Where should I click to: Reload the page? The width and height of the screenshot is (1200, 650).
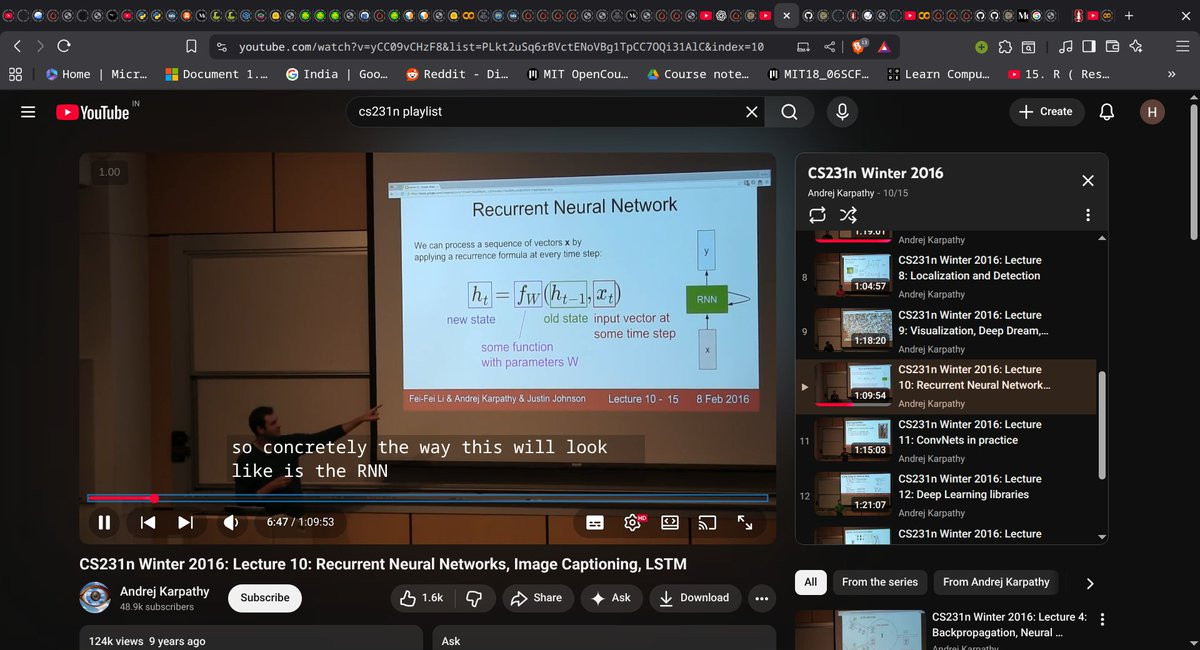[x=64, y=46]
